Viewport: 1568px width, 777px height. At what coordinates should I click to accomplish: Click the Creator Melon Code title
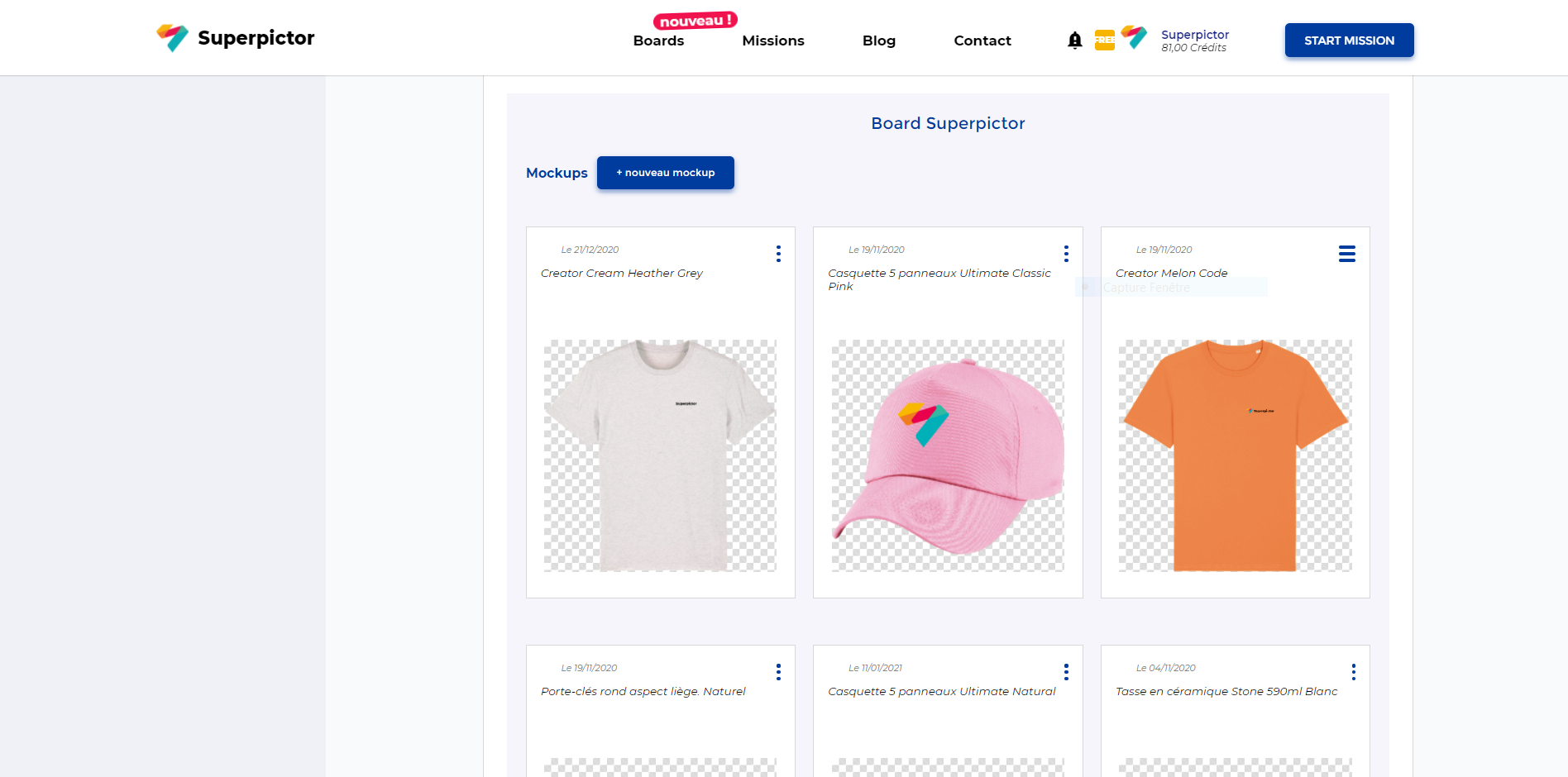tap(1171, 273)
